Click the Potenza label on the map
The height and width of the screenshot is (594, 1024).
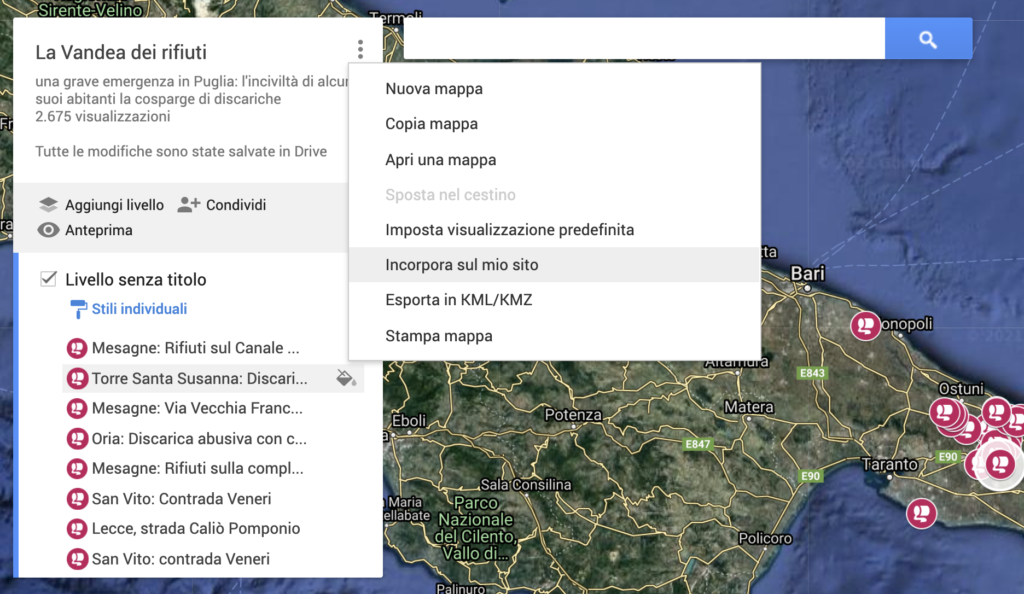[x=573, y=414]
